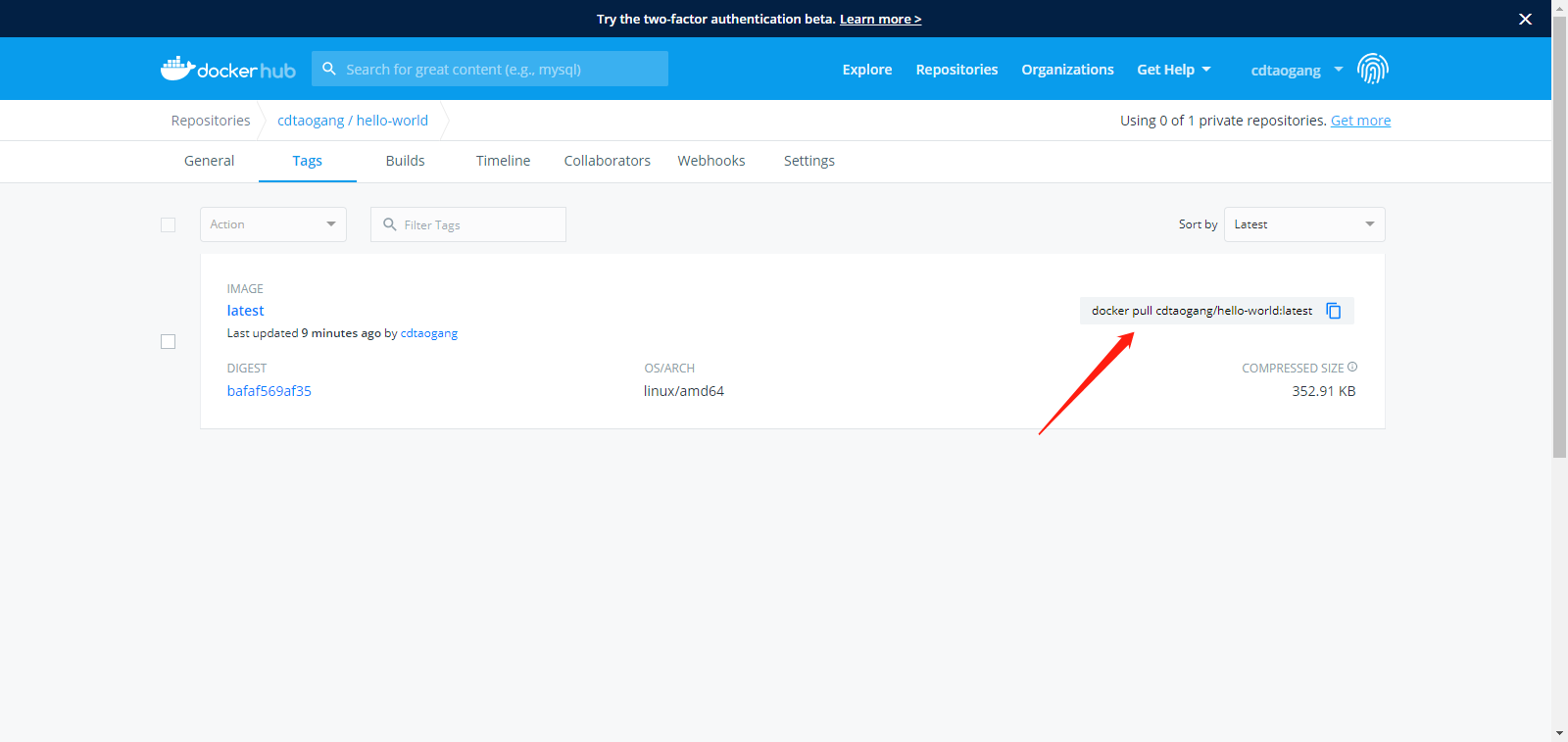Open Organizations in the top navigation
This screenshot has height=742, width=1568.
click(x=1067, y=70)
